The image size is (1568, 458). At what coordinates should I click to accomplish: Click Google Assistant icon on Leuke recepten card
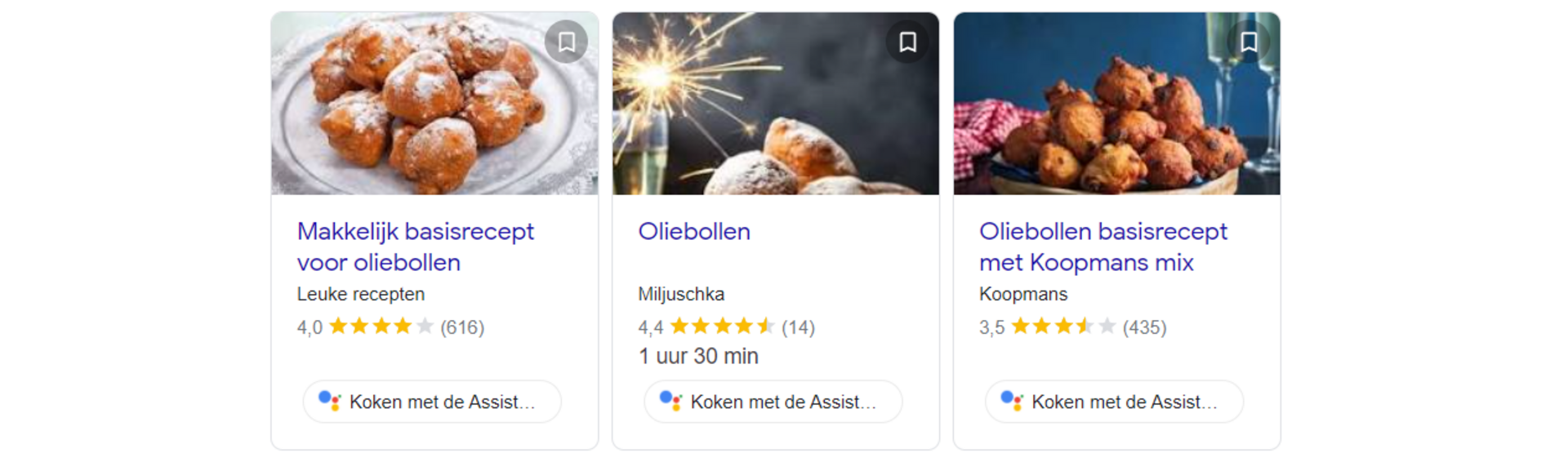(329, 401)
